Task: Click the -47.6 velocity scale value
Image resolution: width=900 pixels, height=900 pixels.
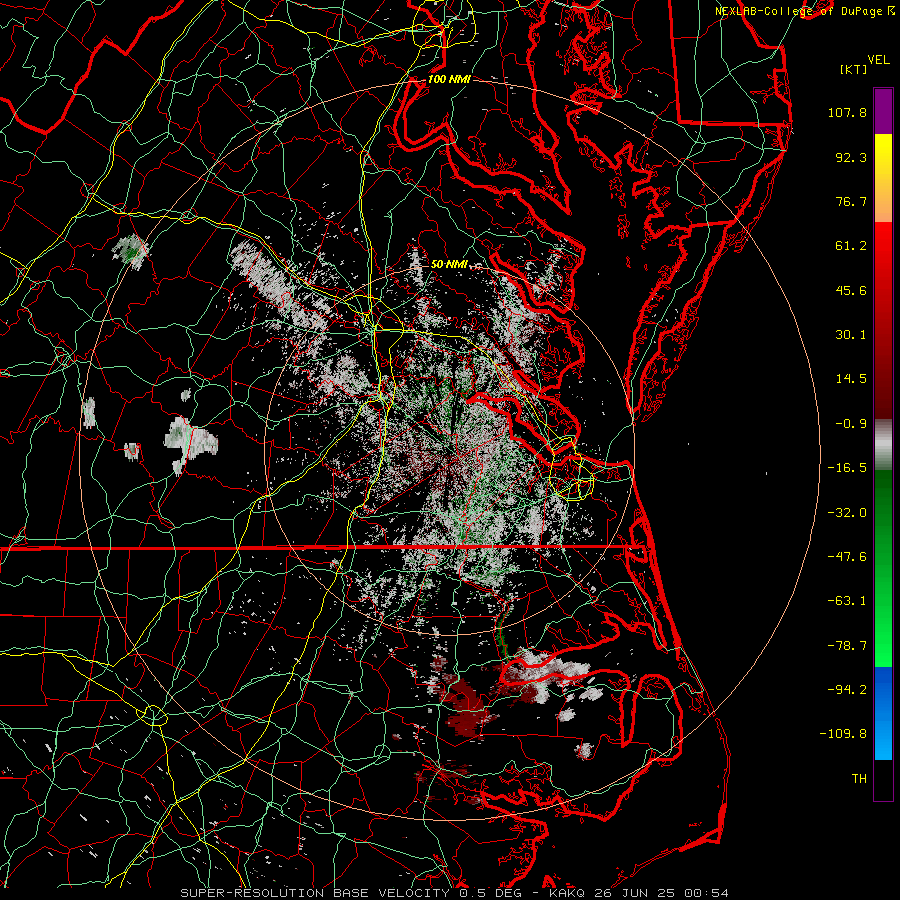Action: point(847,557)
